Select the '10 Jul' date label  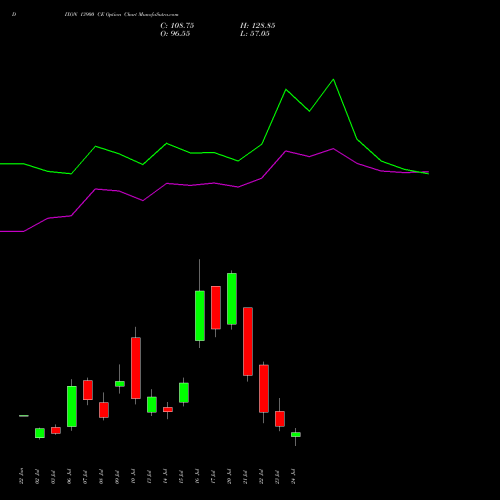click(133, 477)
